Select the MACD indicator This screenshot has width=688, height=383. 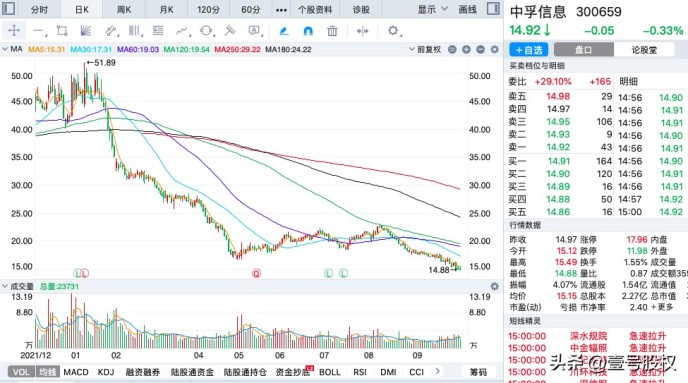tap(76, 372)
